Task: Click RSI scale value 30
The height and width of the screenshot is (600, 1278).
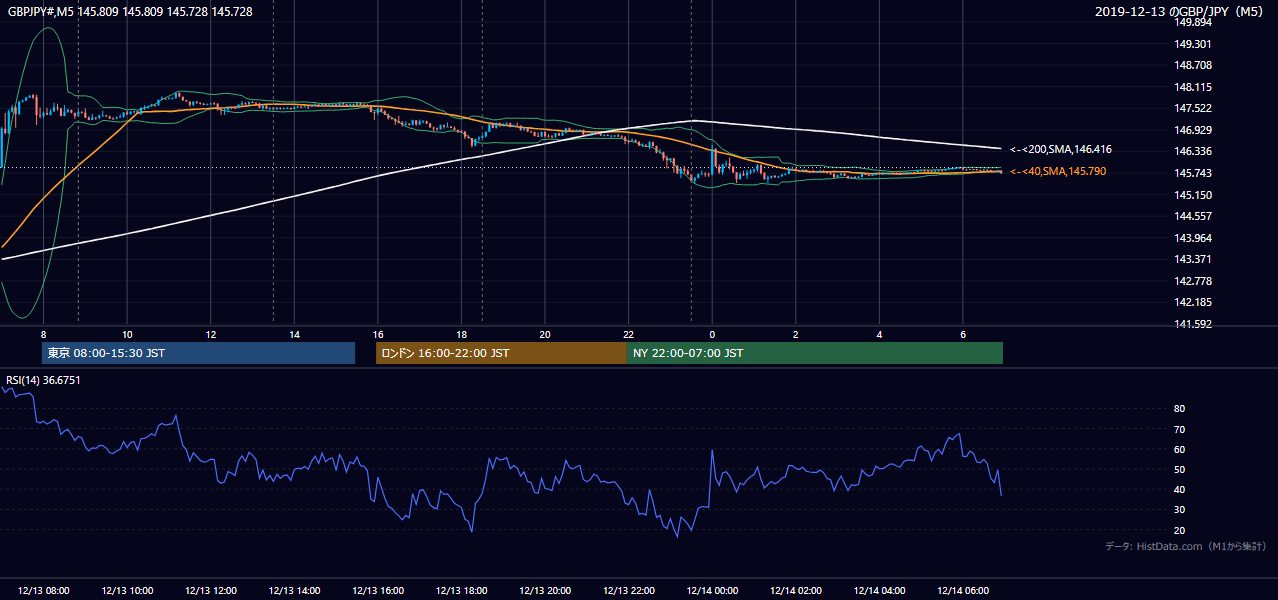Action: tap(1180, 510)
